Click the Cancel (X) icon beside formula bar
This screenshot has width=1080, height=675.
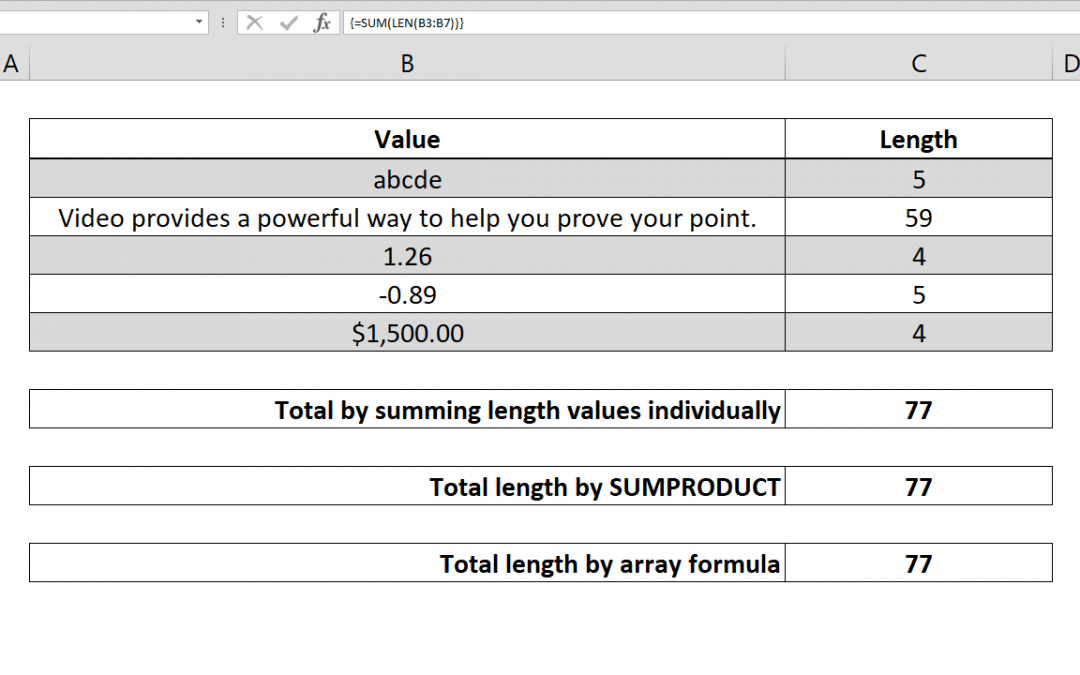[x=254, y=22]
